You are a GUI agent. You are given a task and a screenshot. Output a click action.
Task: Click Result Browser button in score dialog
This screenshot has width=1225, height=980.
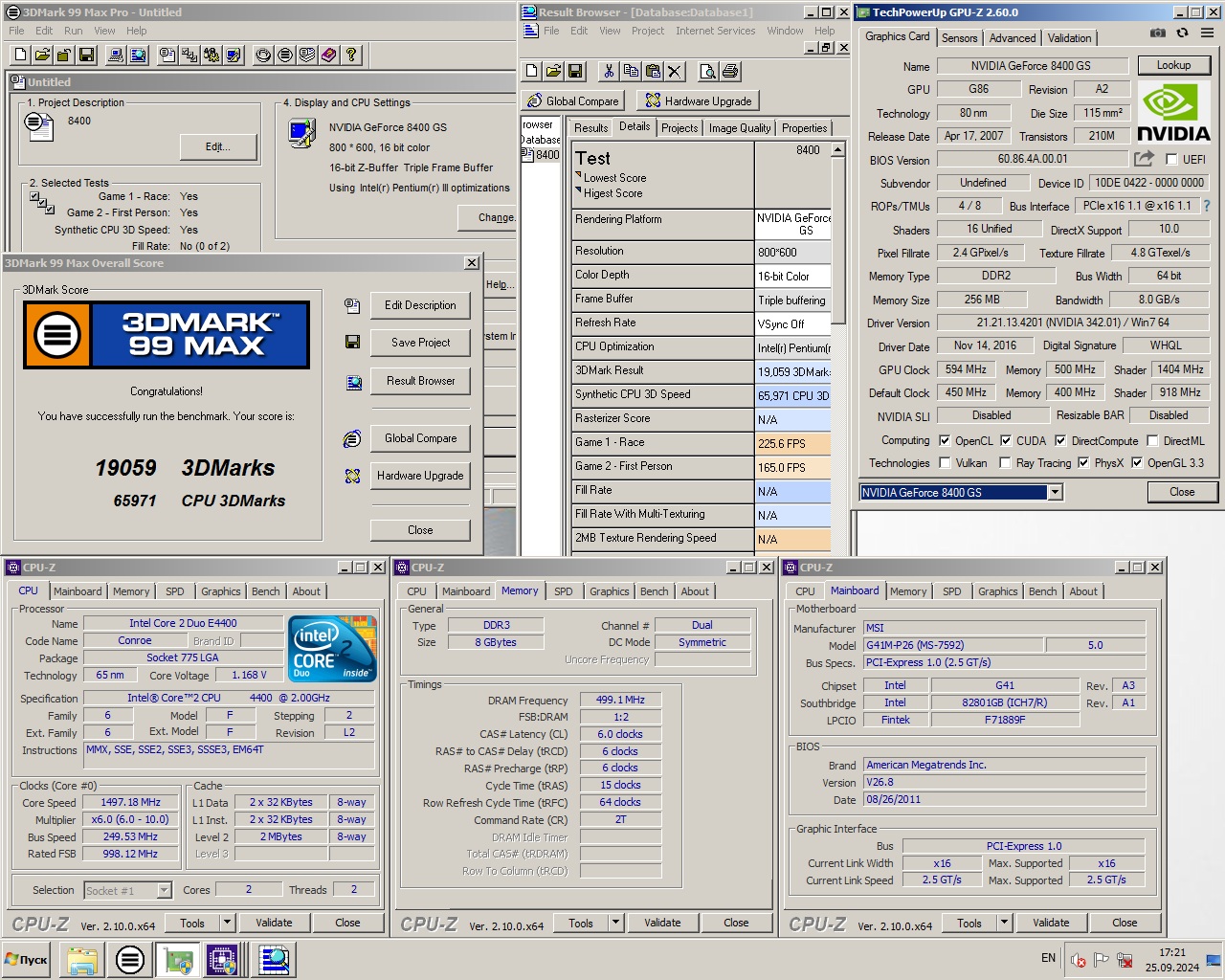coord(420,381)
